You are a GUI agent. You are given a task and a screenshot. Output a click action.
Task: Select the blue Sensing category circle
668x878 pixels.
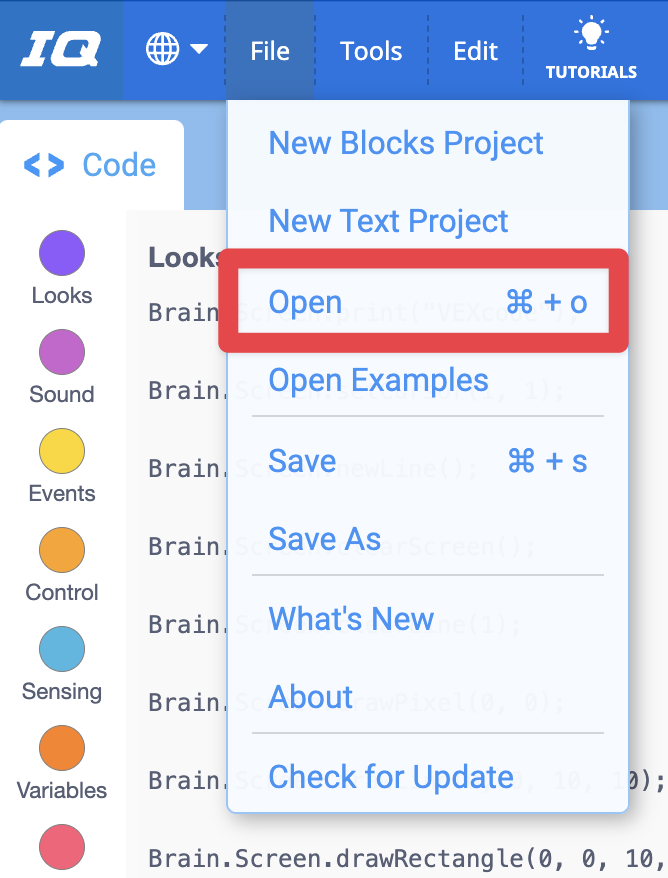pyautogui.click(x=62, y=649)
